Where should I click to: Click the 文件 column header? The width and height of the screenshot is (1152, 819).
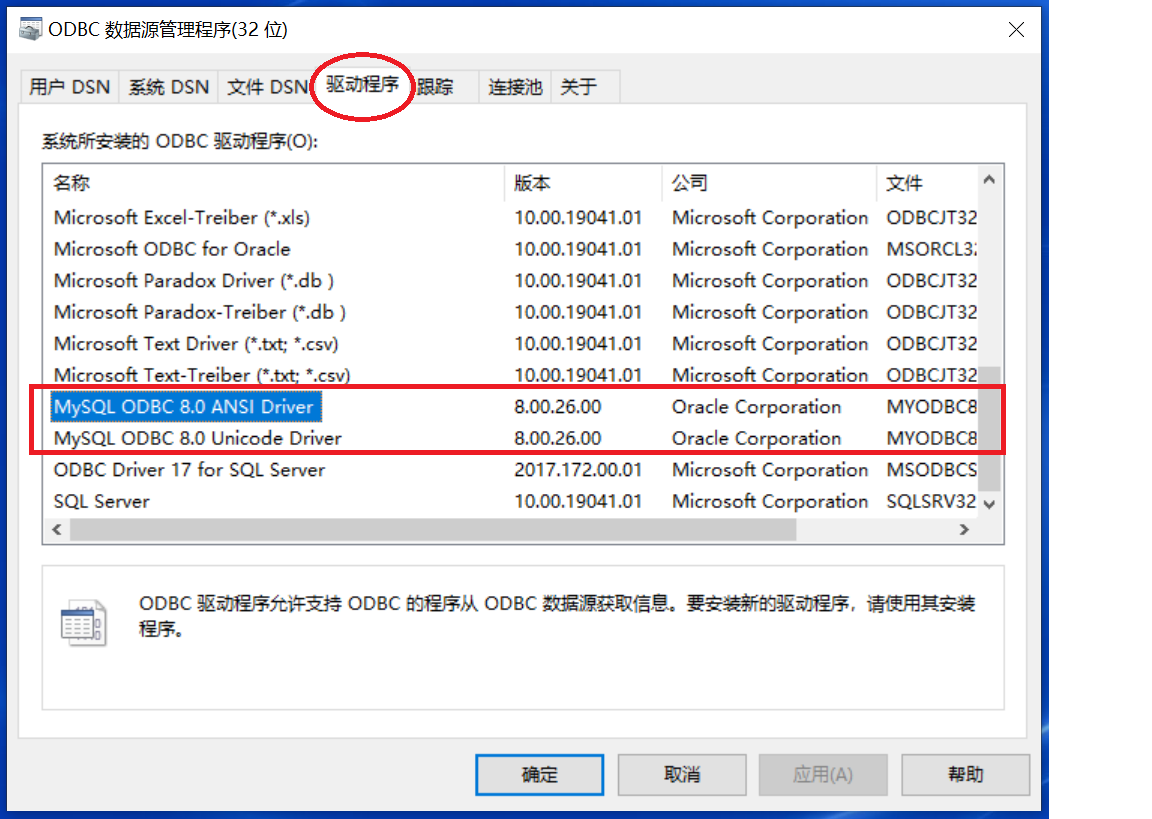point(927,183)
